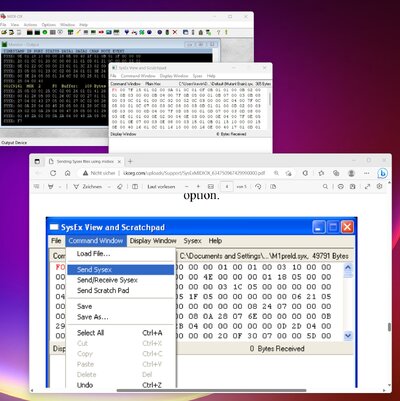Image resolution: width=400 pixels, height=401 pixels.
Task: Click 'Display Window' label in small SysEx window
Action: [123, 134]
